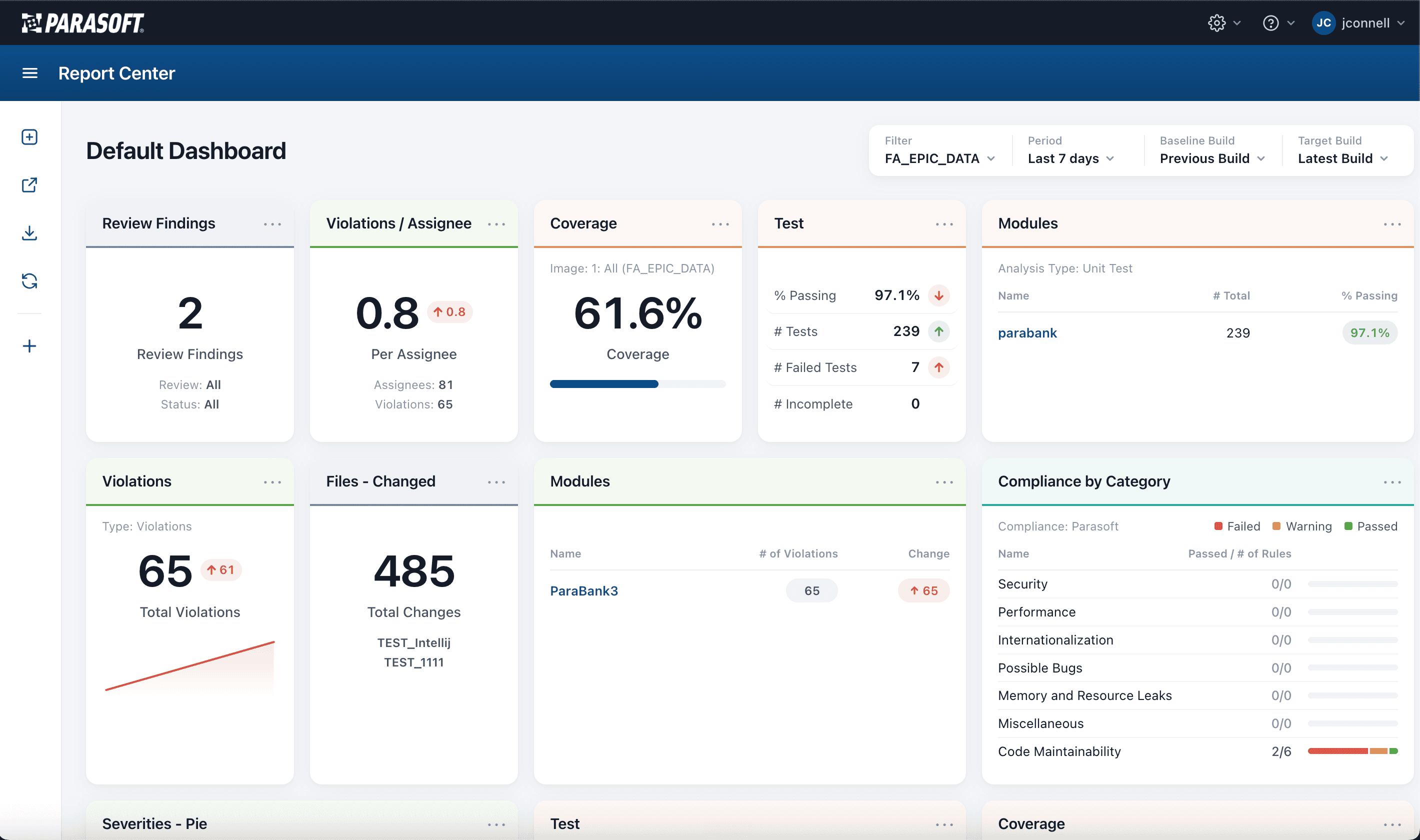Expand the jconnell user menu

(1373, 22)
